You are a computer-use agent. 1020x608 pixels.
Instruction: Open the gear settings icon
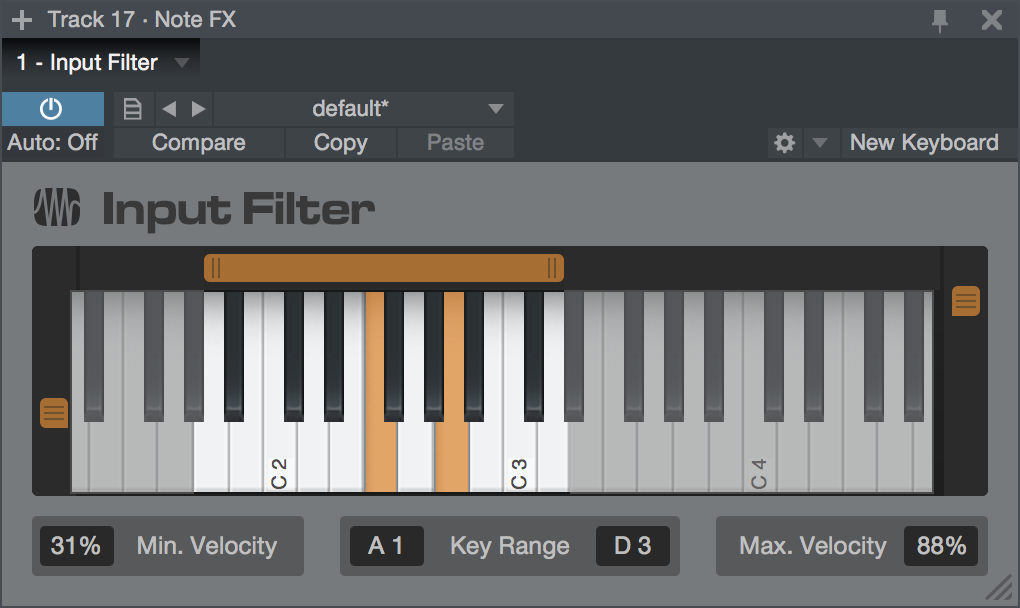point(785,142)
